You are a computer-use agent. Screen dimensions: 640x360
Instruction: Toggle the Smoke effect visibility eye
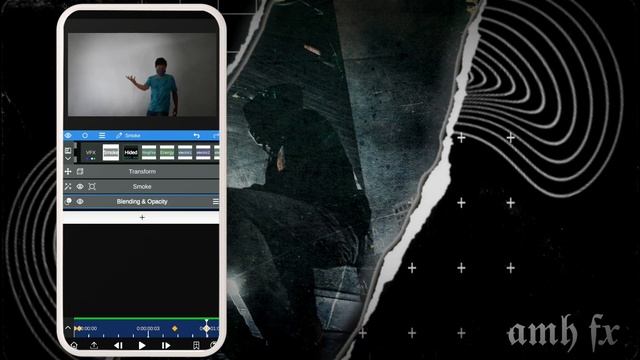pyautogui.click(x=80, y=187)
